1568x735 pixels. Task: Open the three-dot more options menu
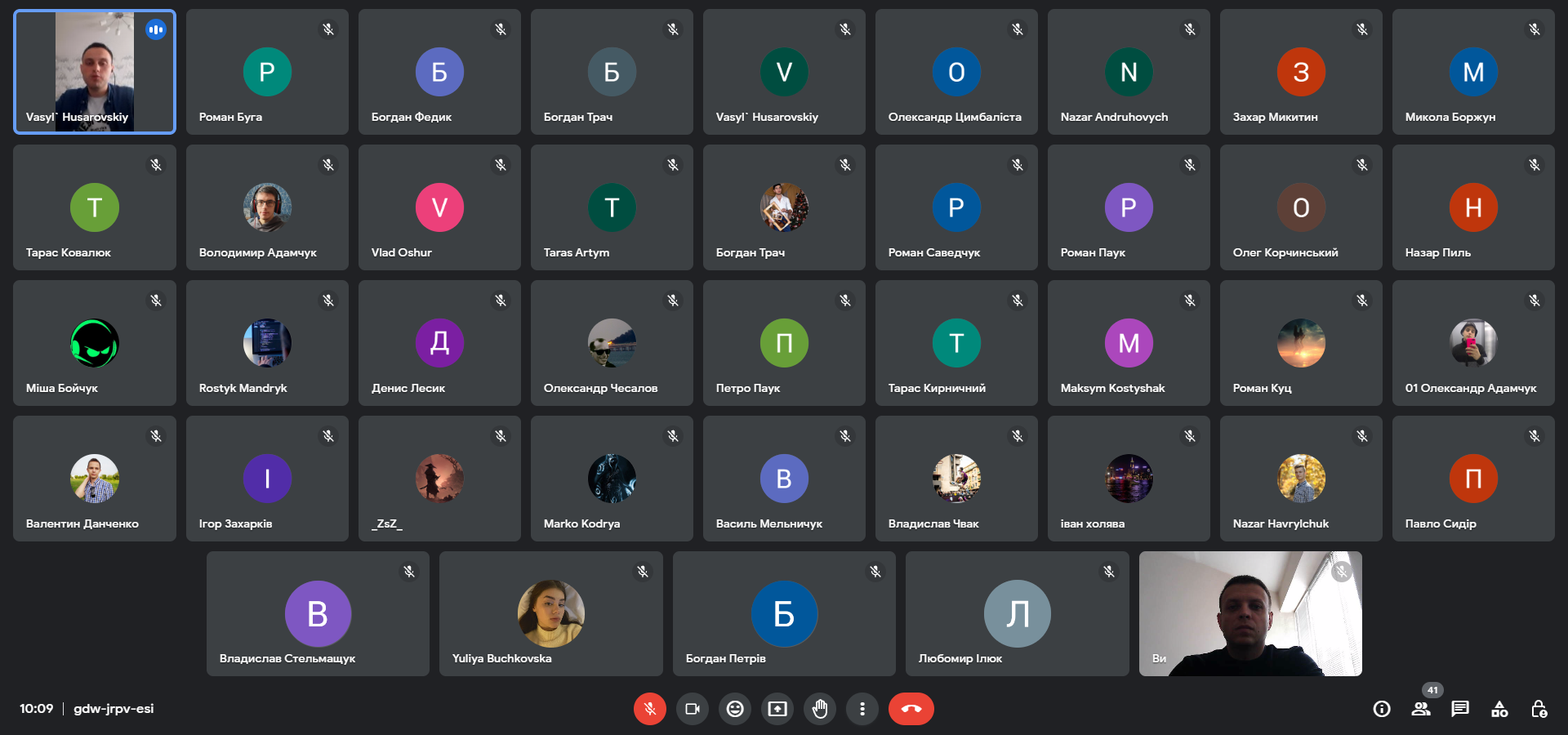(x=862, y=709)
